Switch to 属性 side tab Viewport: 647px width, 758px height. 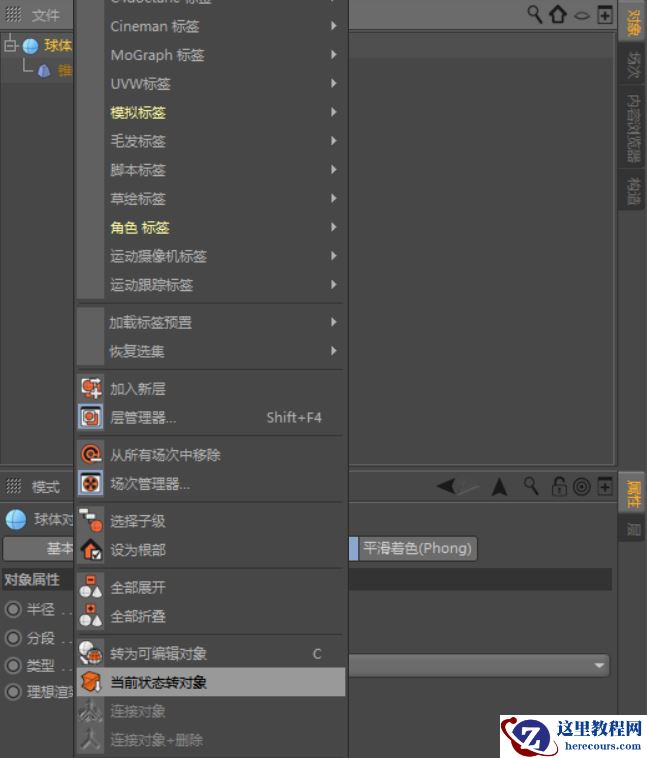point(633,493)
